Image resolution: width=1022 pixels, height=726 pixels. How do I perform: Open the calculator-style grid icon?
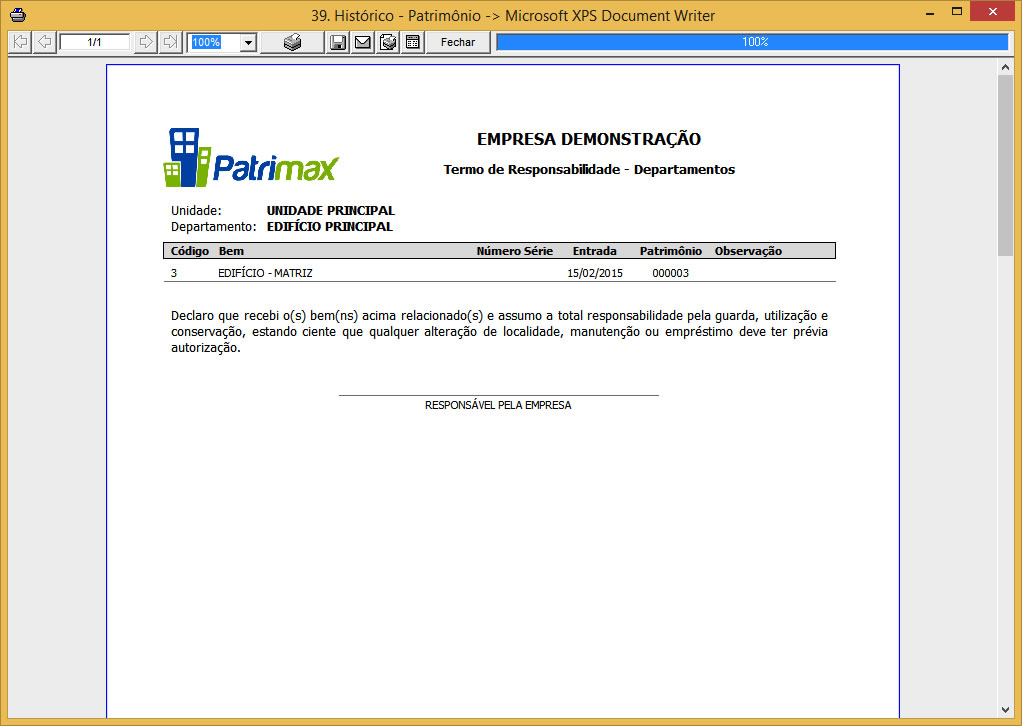point(413,42)
